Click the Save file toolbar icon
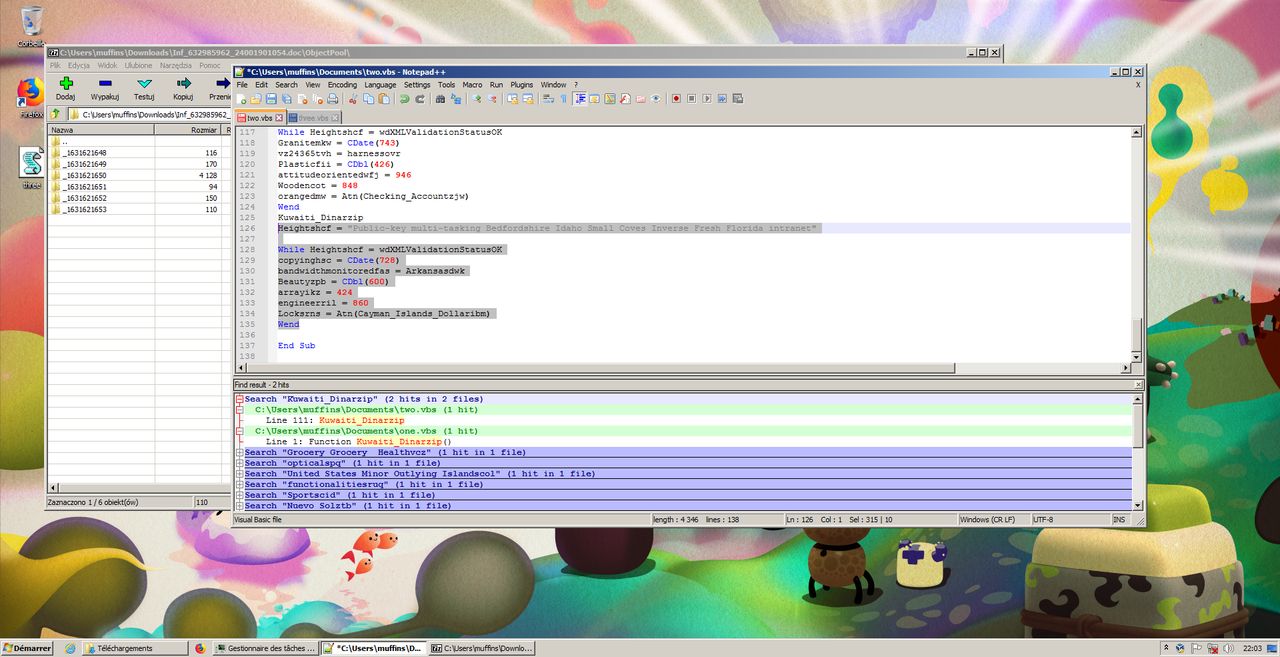The width and height of the screenshot is (1280, 657). click(271, 99)
